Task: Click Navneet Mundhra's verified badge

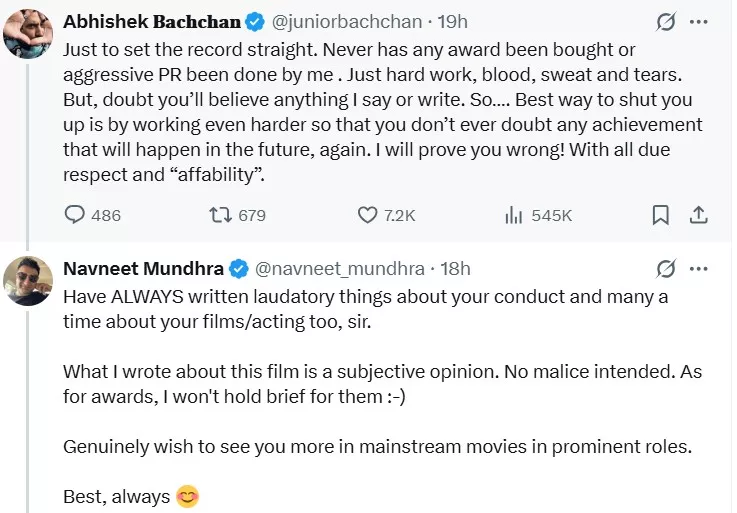Action: click(239, 269)
